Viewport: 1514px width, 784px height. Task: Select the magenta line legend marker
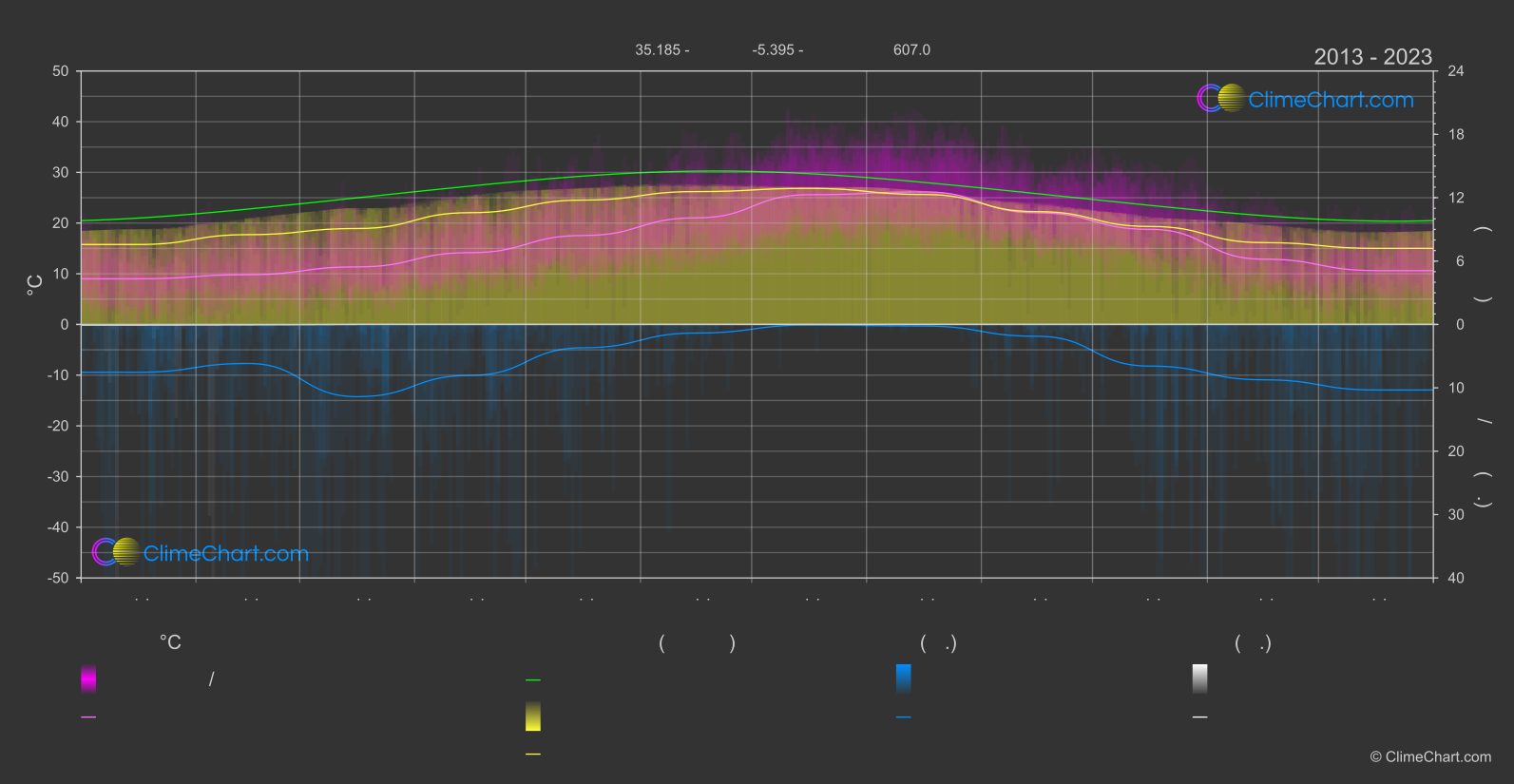(x=88, y=717)
